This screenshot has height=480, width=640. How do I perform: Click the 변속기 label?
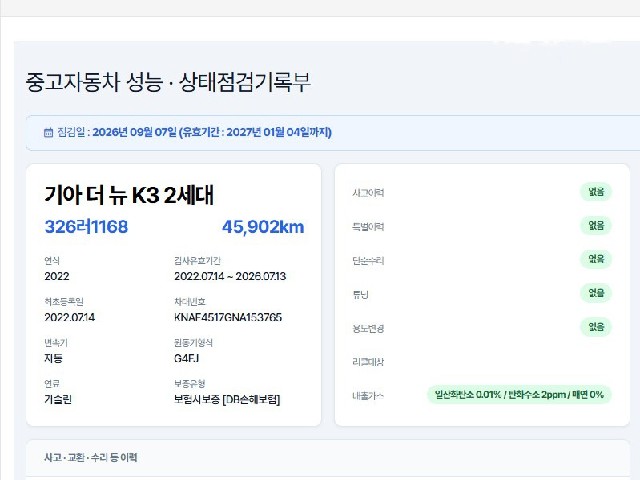[x=56, y=342]
